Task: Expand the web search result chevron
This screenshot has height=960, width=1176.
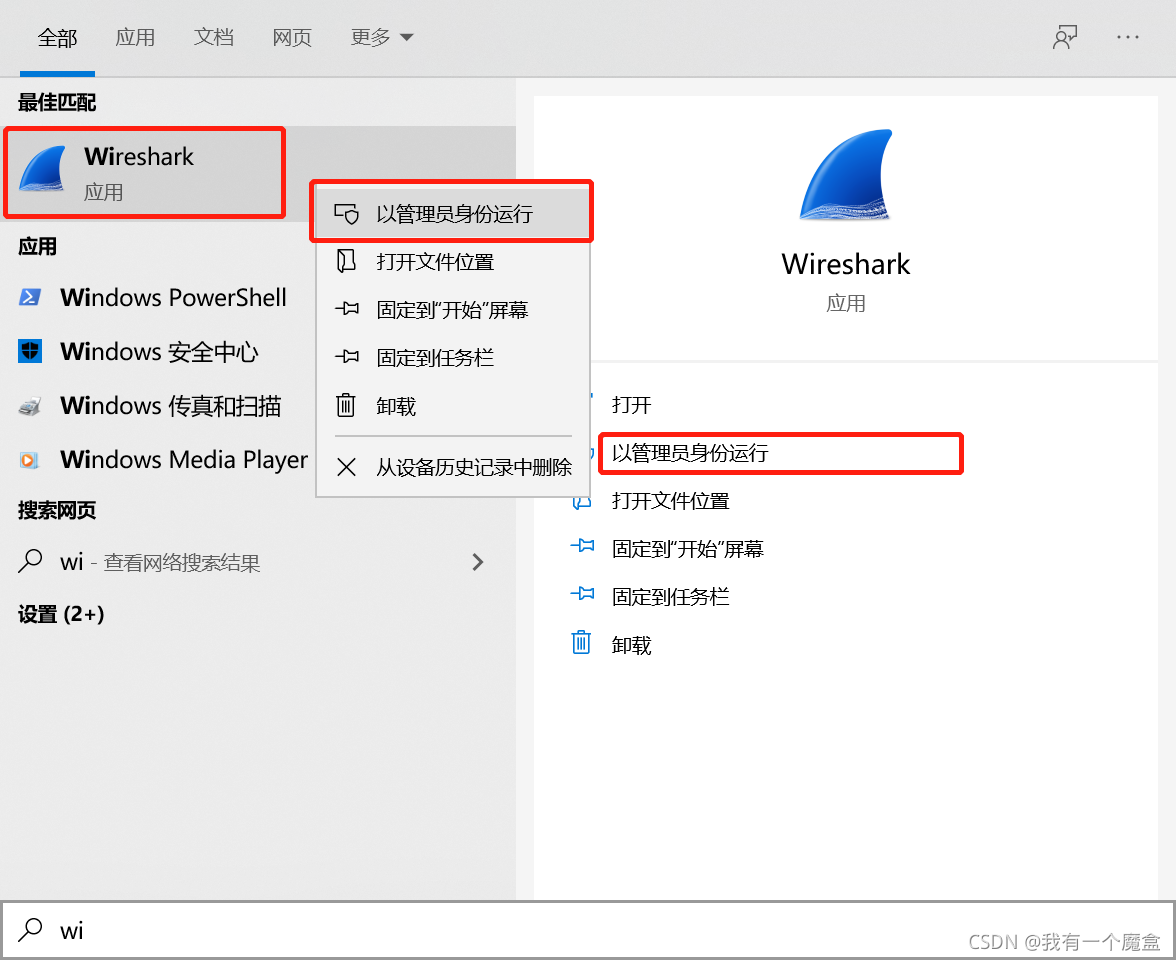Action: (478, 562)
